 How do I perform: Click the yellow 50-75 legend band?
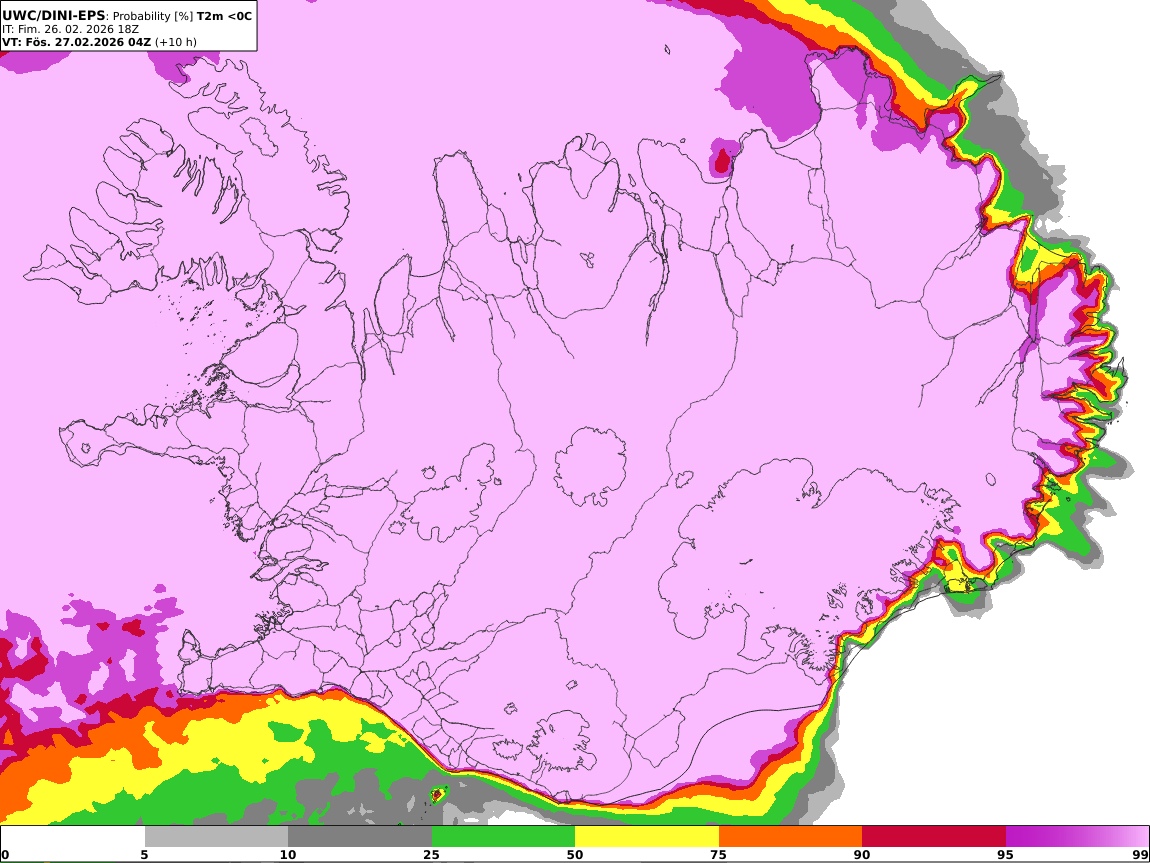pyautogui.click(x=647, y=836)
